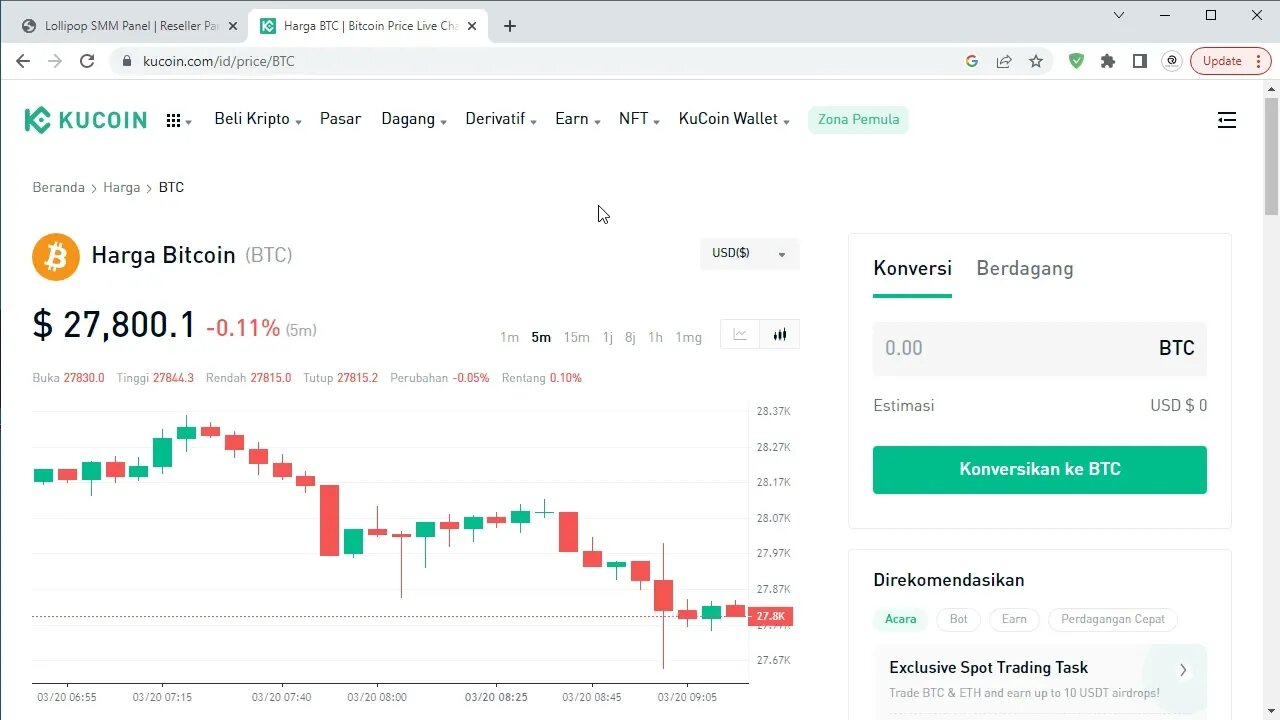Click the profile avatar icon in the toolbar
Viewport: 1280px width, 720px height.
coord(1172,61)
